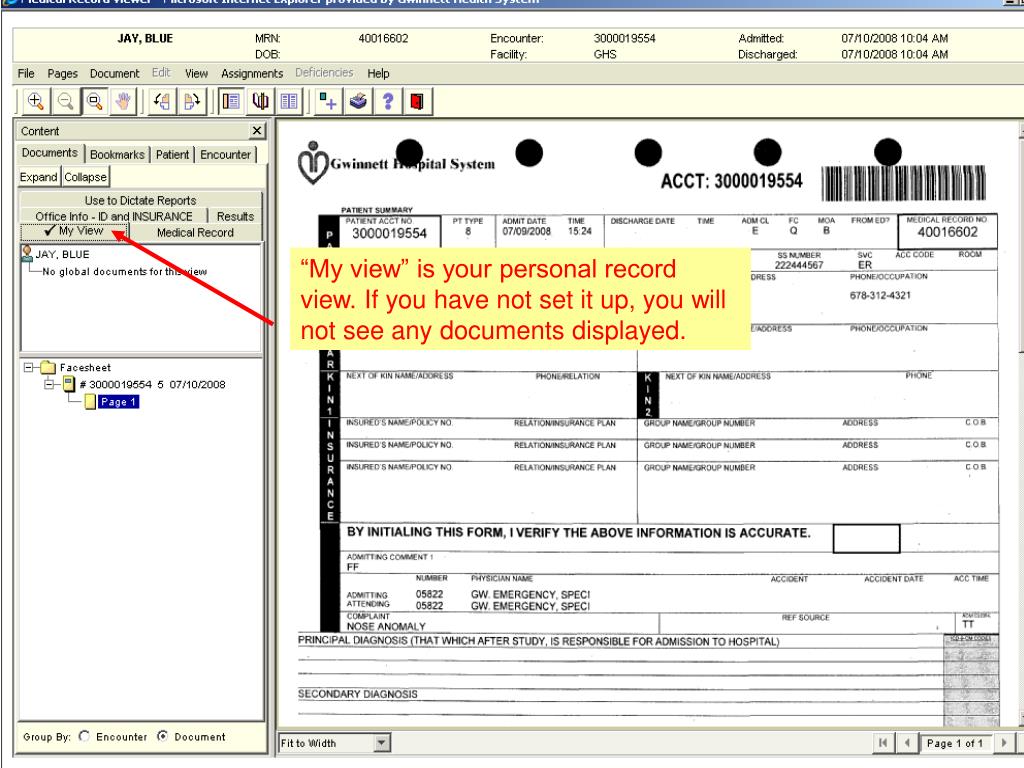
Task: Click medical record number 40016602 on form
Action: coord(947,232)
